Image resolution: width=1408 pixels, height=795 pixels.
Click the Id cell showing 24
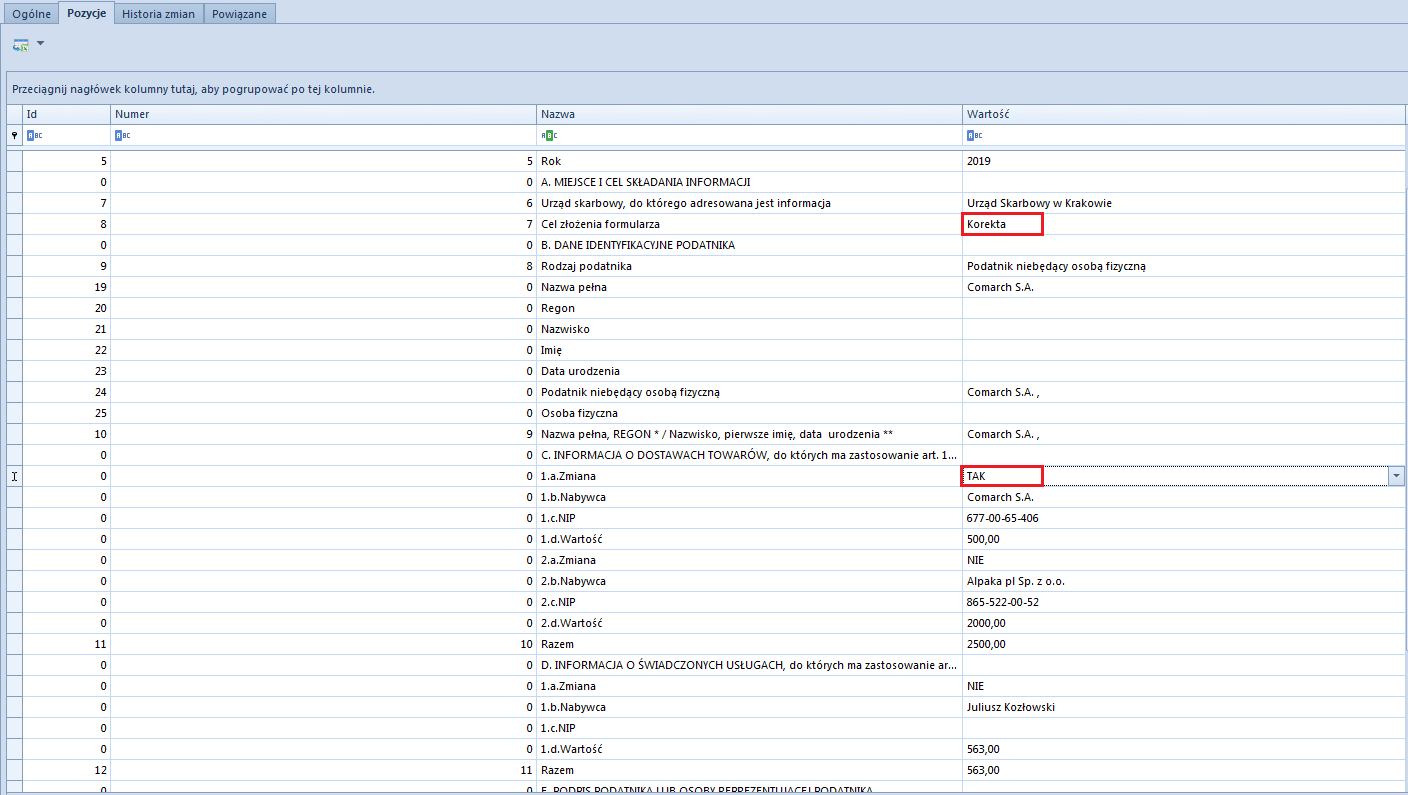[x=66, y=392]
